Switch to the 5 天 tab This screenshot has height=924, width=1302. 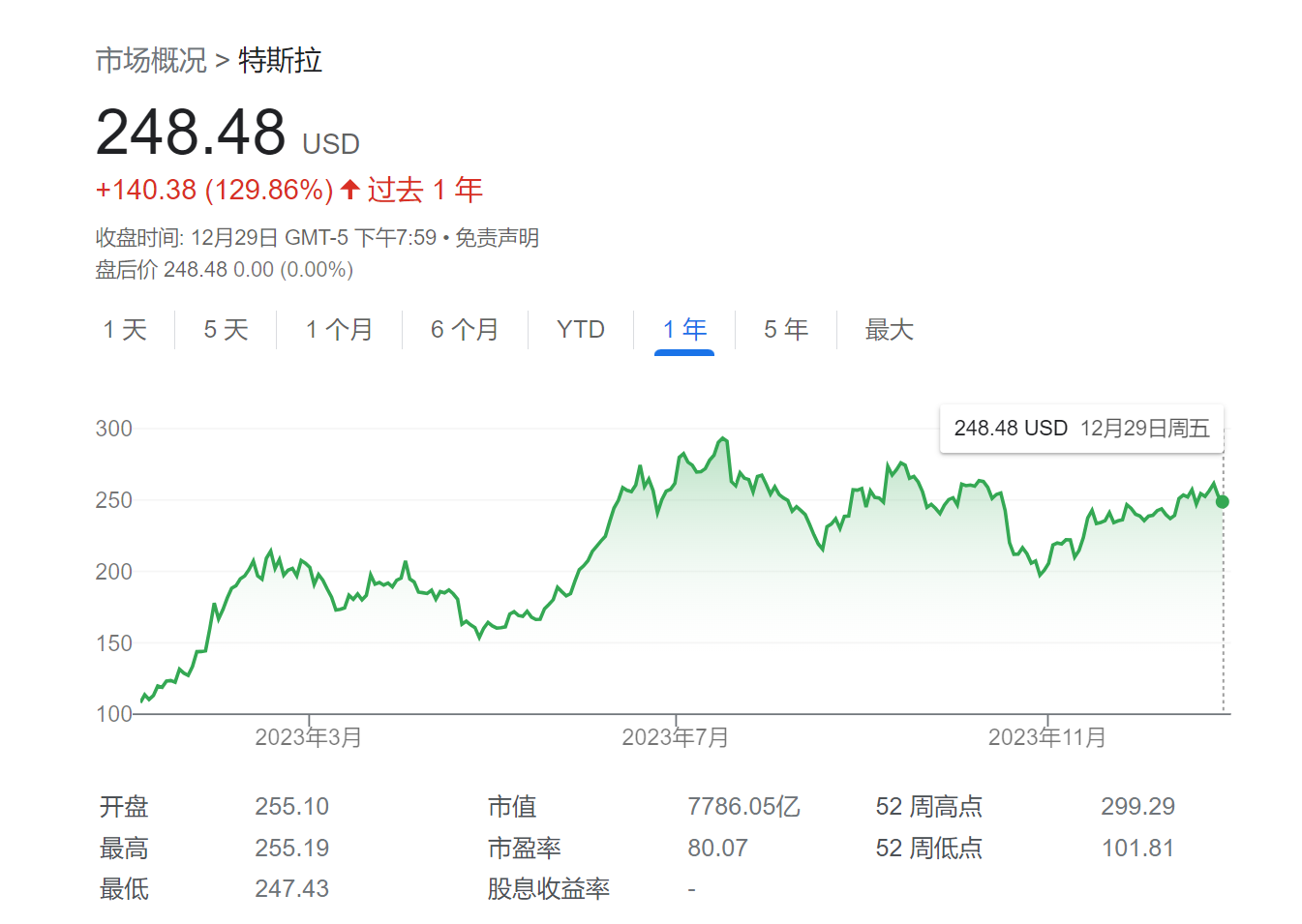[226, 330]
